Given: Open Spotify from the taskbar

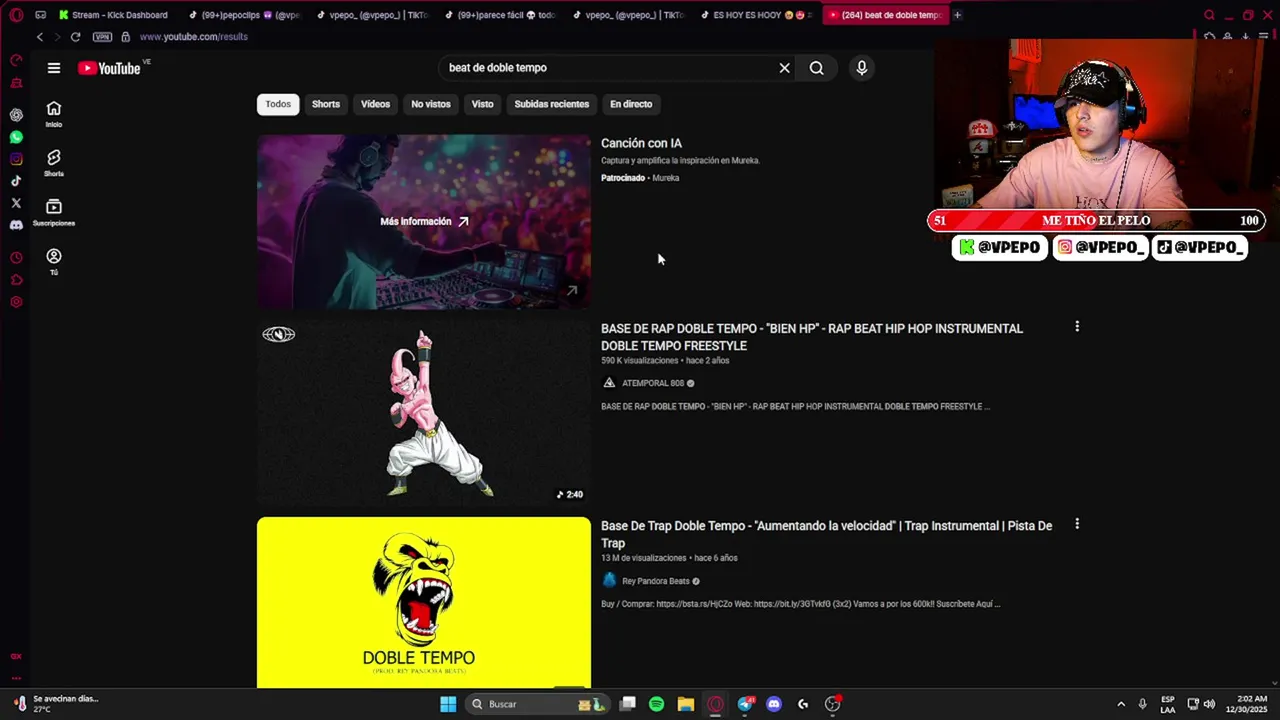Looking at the screenshot, I should tap(656, 704).
